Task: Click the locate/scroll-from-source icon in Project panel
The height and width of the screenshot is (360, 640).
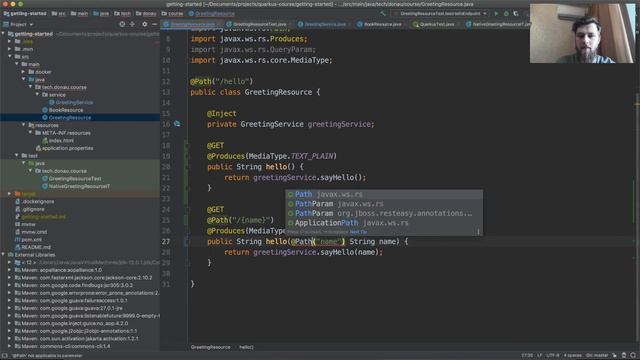Action: coord(122,24)
